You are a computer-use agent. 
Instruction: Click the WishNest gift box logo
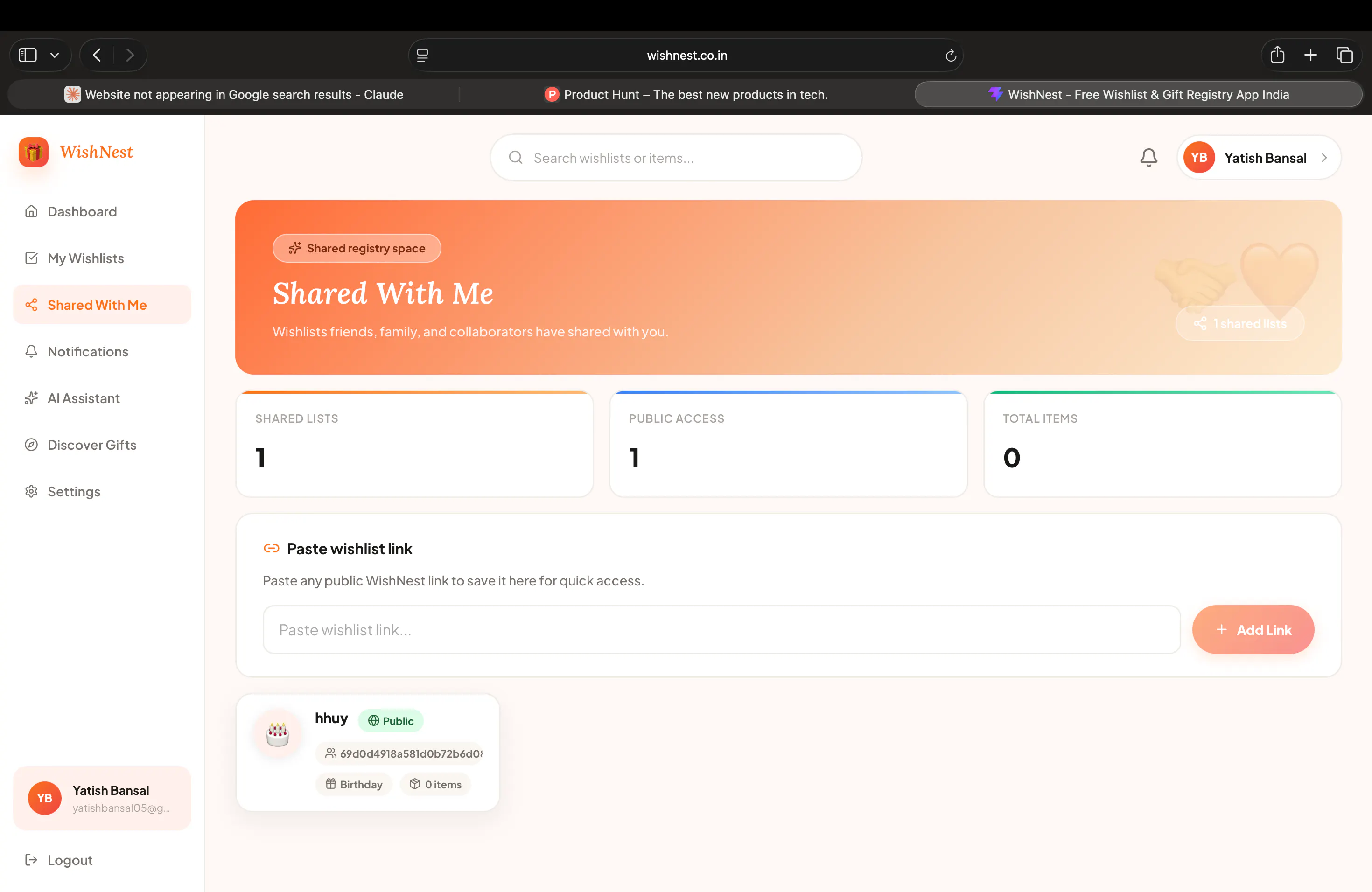point(34,152)
